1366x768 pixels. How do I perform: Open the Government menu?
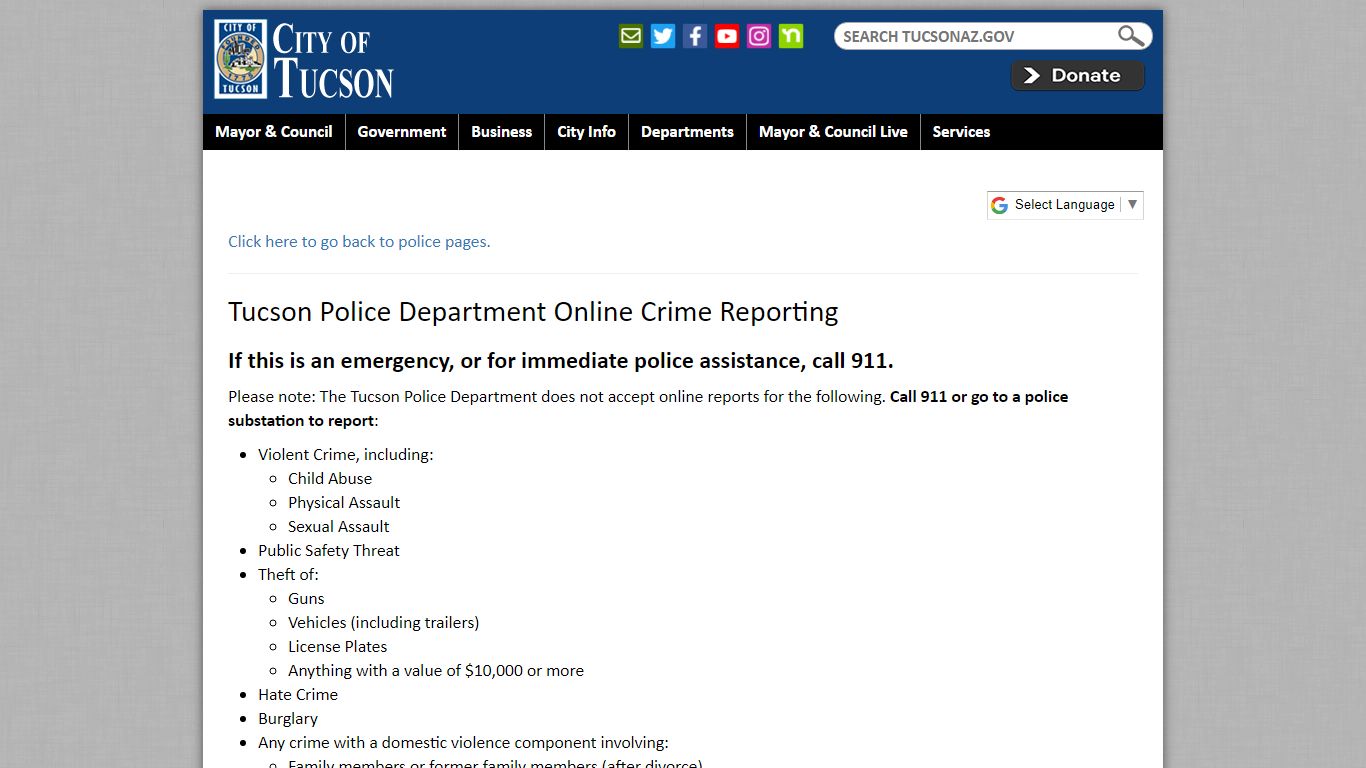(402, 132)
